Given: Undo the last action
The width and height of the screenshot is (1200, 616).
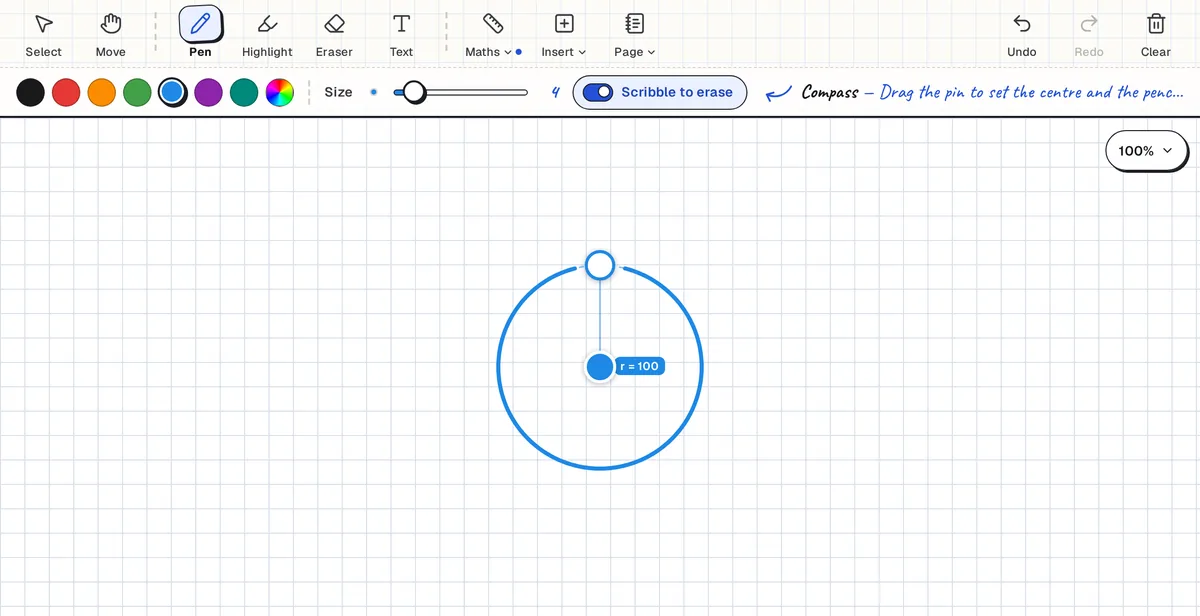Looking at the screenshot, I should [1021, 35].
